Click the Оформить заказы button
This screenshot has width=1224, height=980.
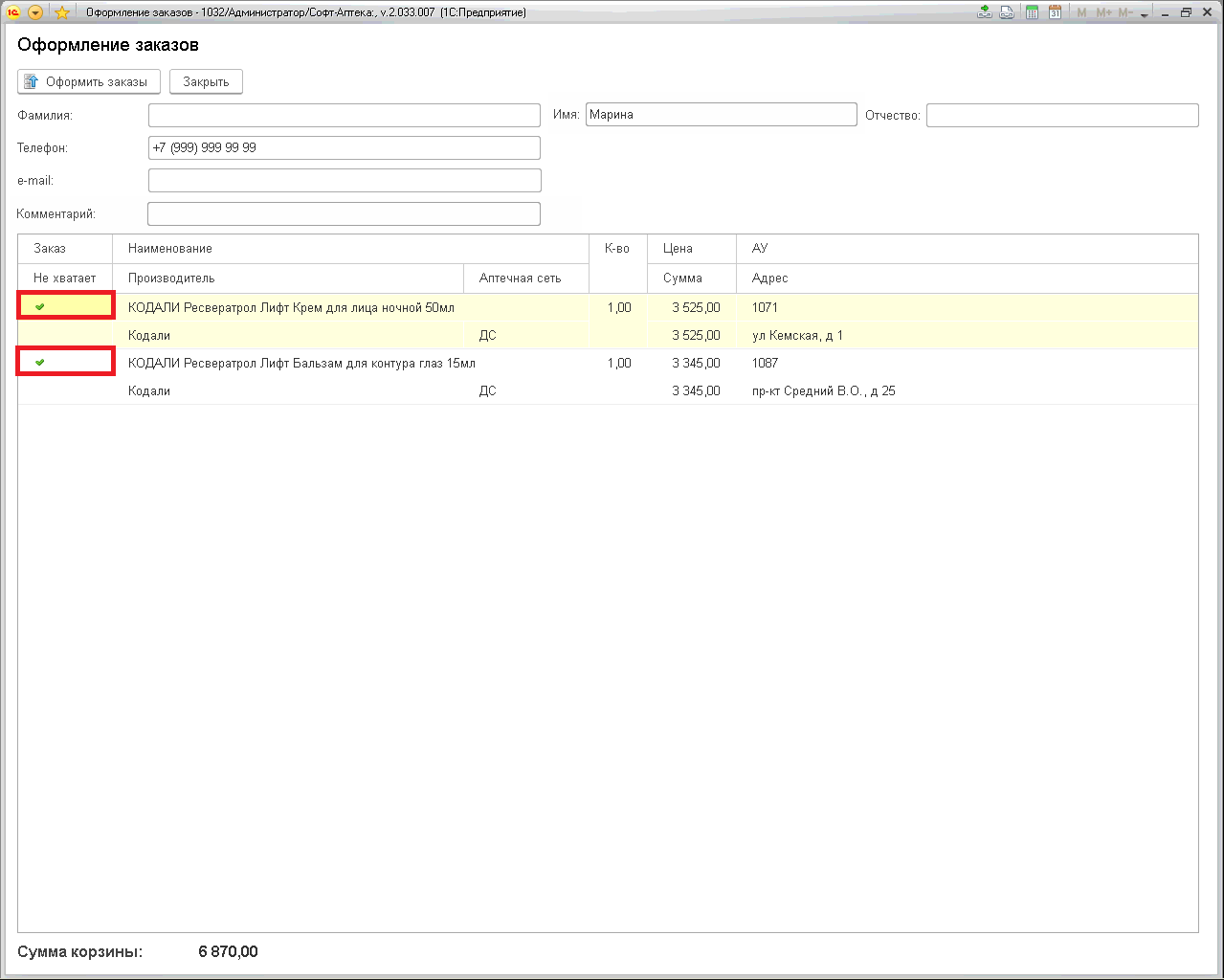click(88, 82)
